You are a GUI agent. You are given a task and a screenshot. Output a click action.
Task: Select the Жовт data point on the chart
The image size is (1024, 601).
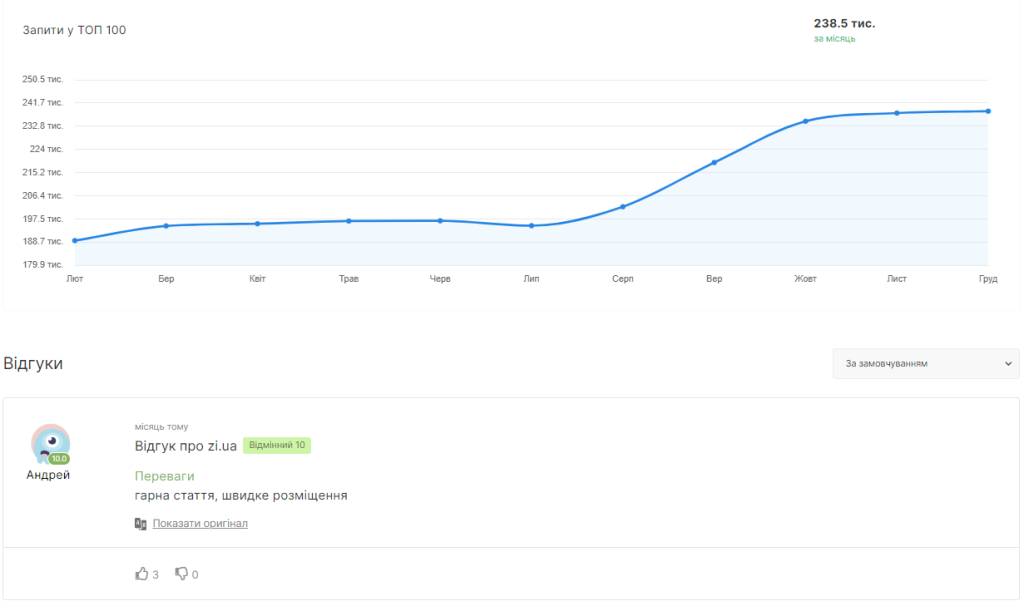pyautogui.click(x=805, y=121)
